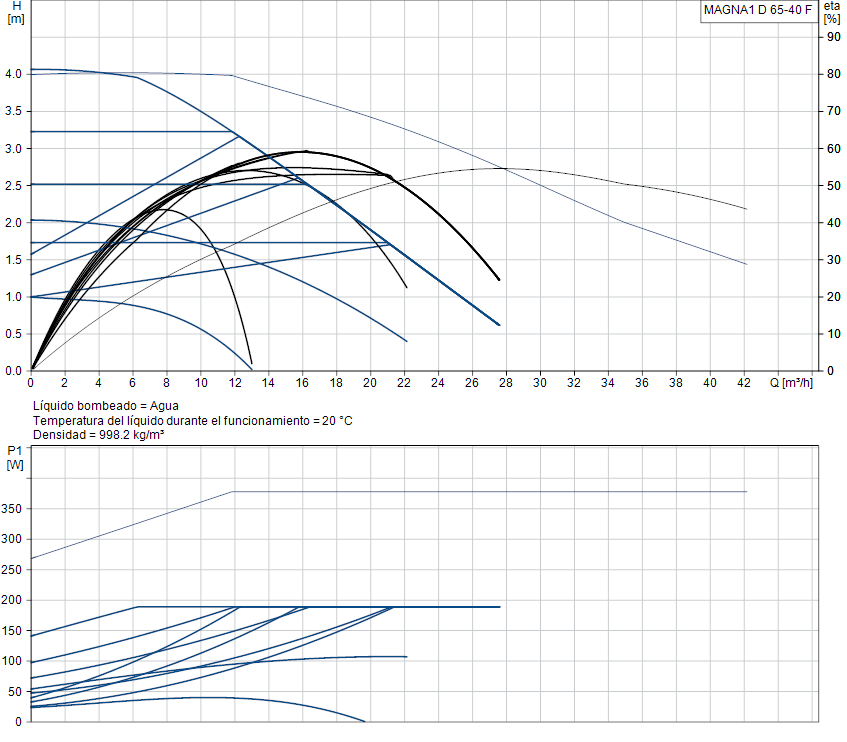847x742 pixels.
Task: Click the 'Líquido bombeado = Agua' line
Action: 106,406
